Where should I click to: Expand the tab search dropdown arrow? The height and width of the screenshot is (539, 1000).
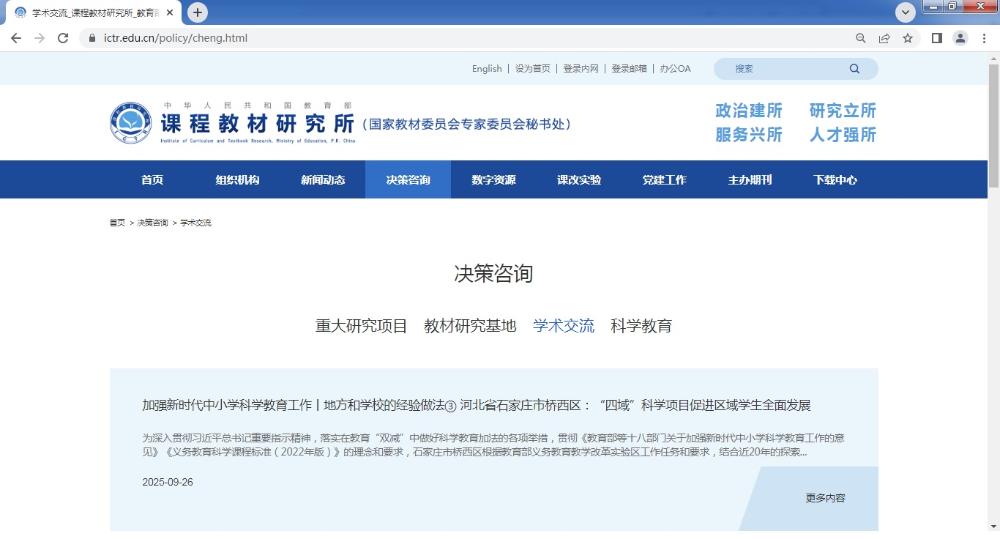click(x=906, y=12)
